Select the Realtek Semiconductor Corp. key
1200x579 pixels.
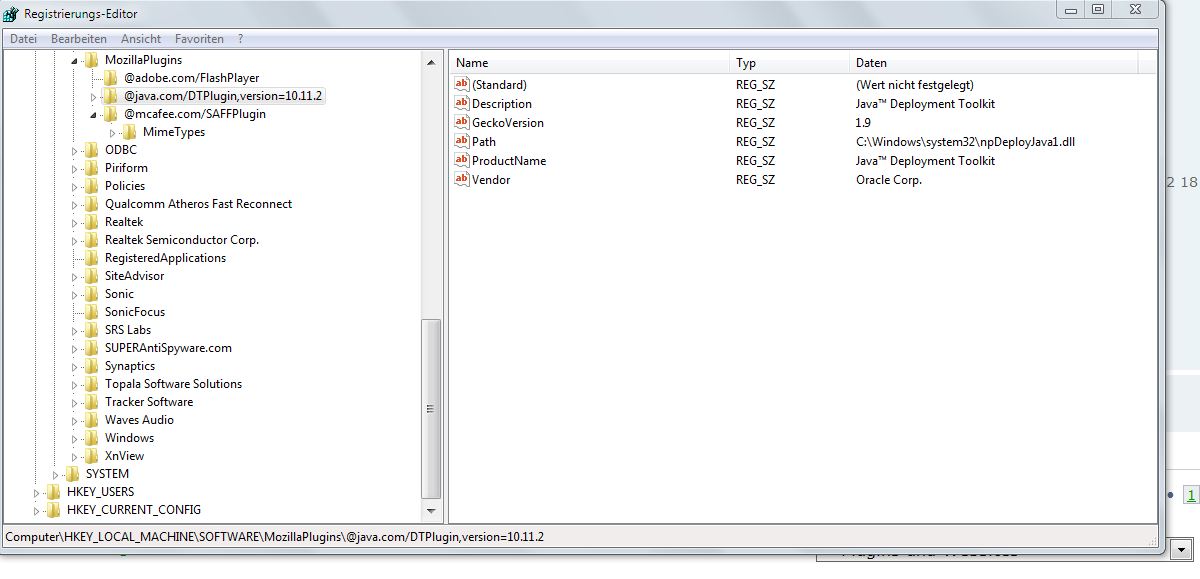tap(182, 240)
